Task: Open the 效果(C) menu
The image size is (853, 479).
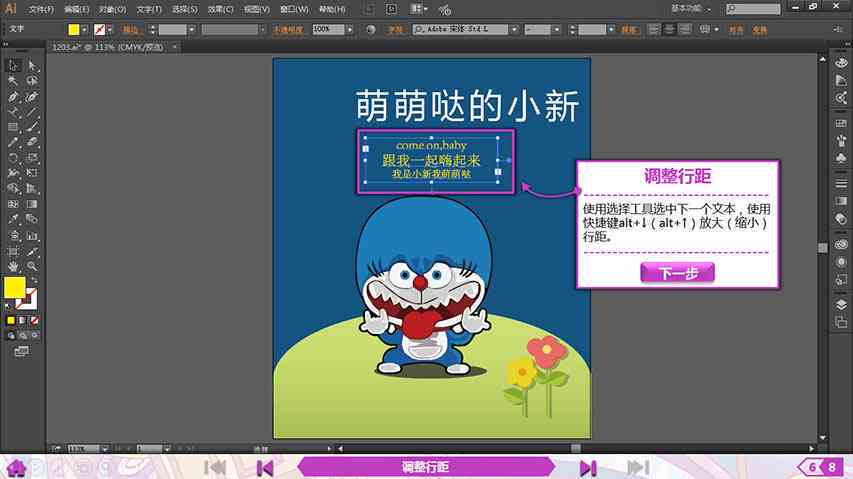Action: click(x=220, y=9)
